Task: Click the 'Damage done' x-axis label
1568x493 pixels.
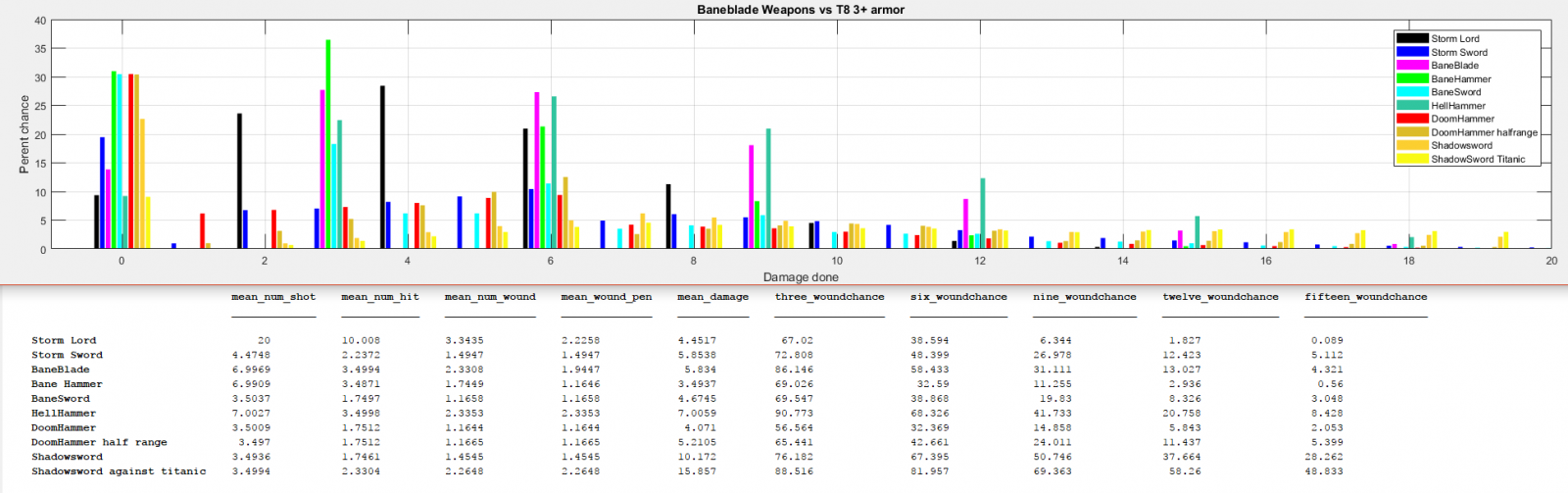Action: (x=800, y=277)
